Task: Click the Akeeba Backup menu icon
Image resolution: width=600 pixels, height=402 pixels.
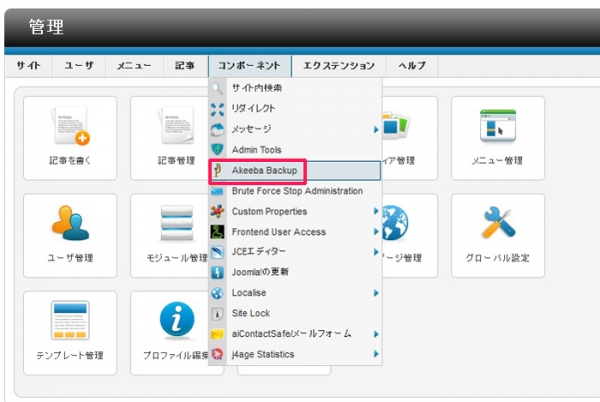Action: click(x=217, y=170)
